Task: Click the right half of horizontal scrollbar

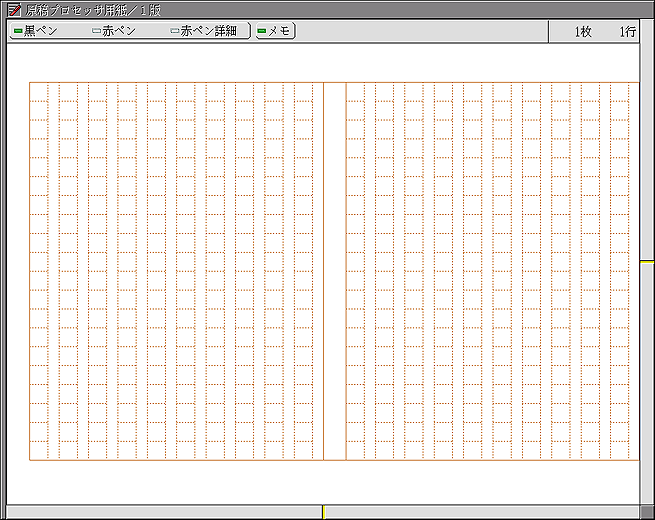Action: [480, 512]
